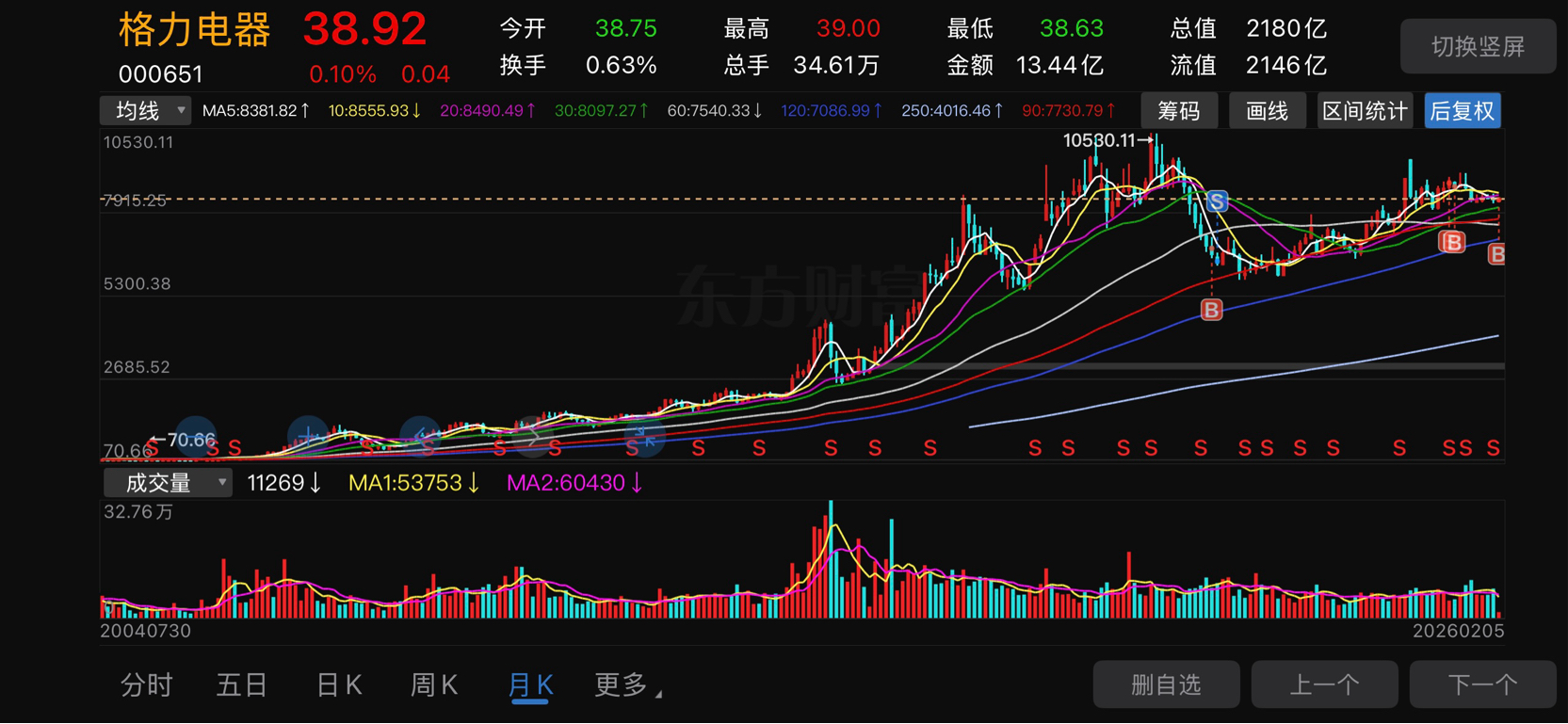Open the 成交量 indicator dropdown
Image resolution: width=1568 pixels, height=724 pixels.
[168, 483]
